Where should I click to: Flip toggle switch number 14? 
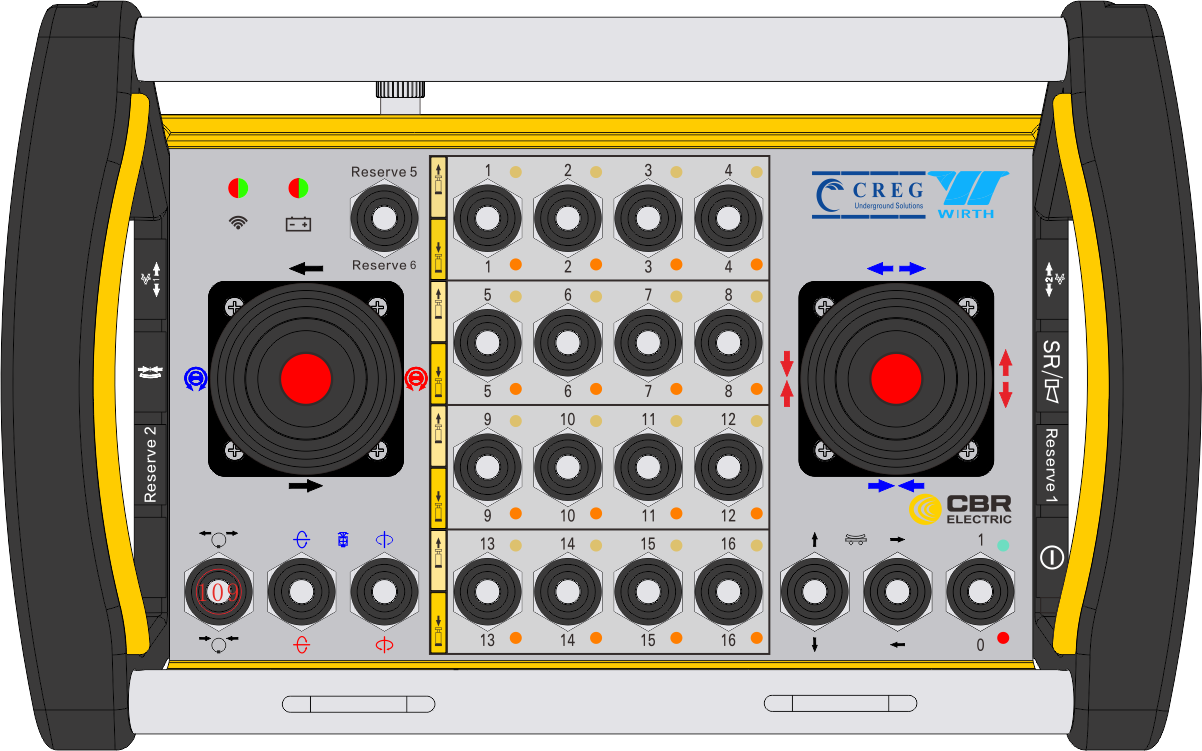(x=568, y=592)
